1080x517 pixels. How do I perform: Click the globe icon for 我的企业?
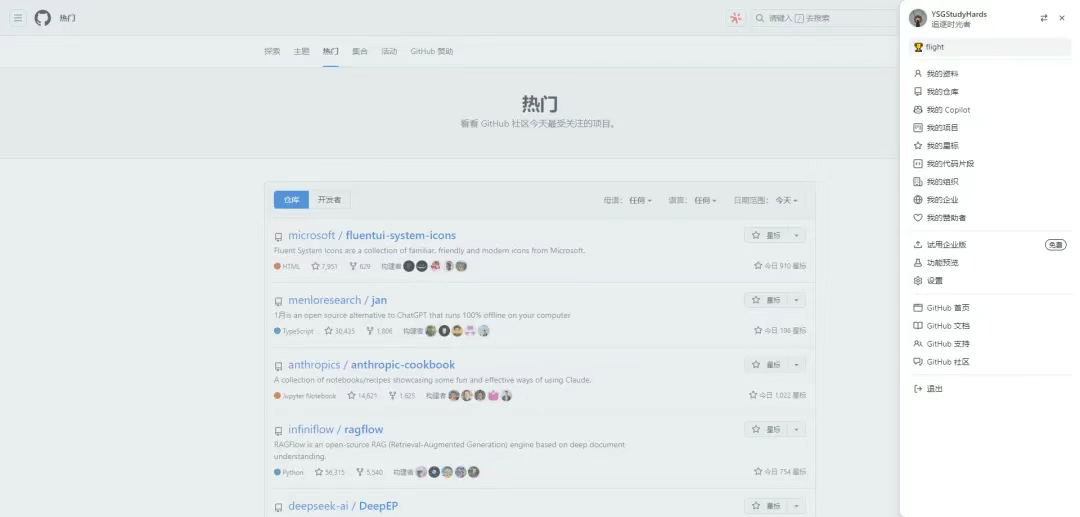coord(917,200)
